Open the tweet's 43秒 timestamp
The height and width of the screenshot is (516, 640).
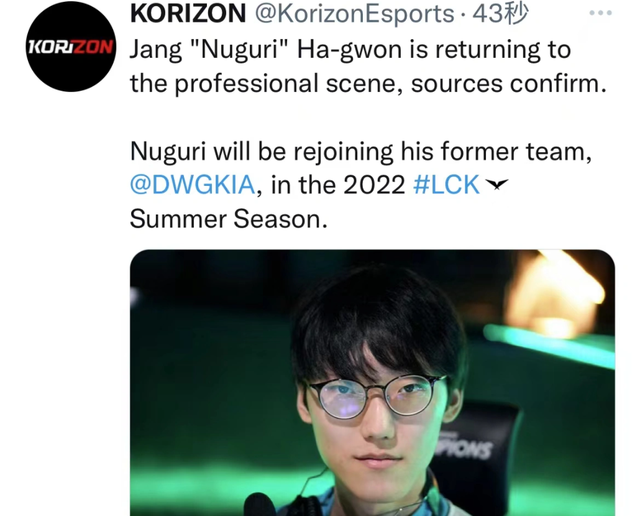[500, 13]
